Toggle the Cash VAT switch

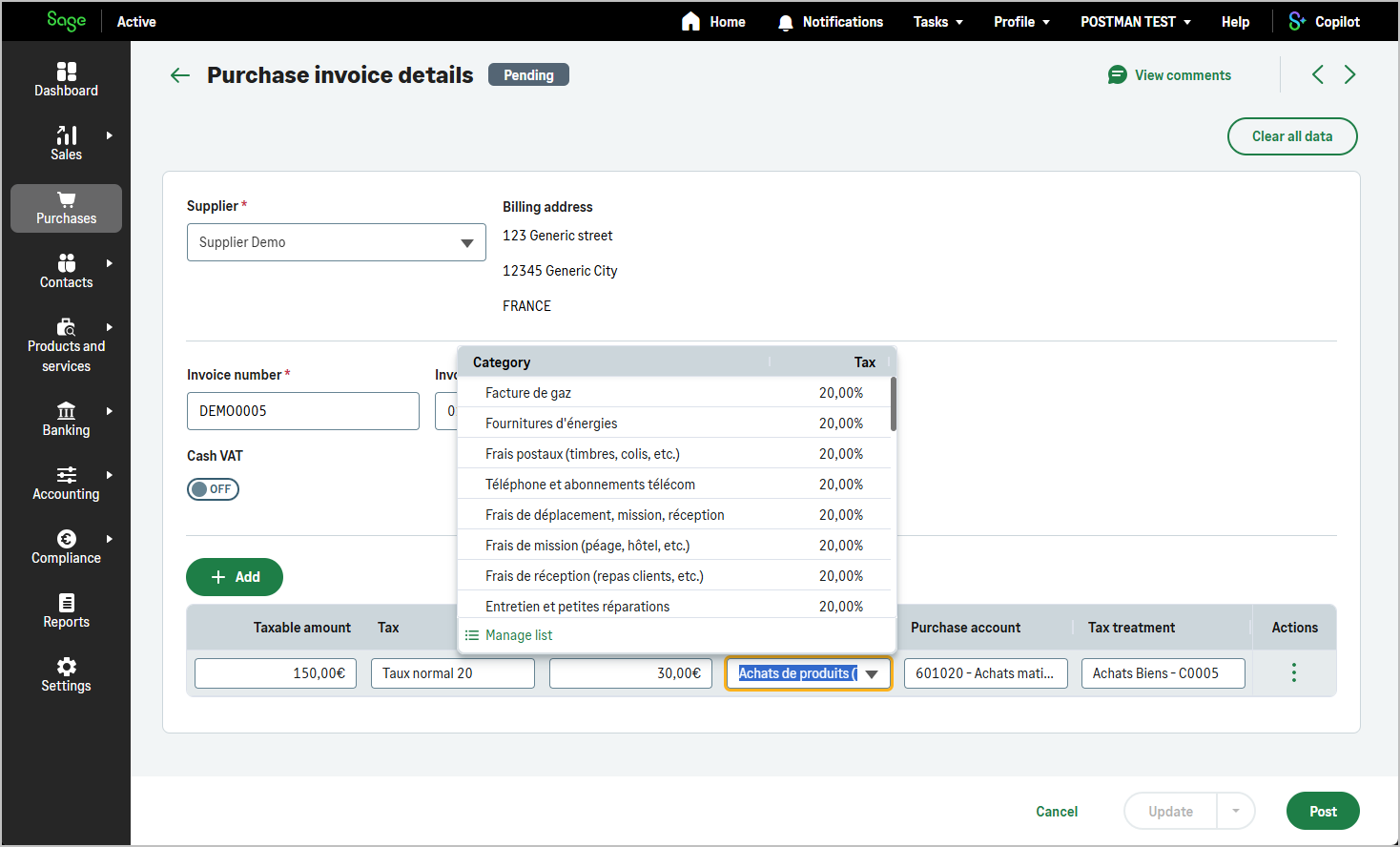(x=213, y=489)
